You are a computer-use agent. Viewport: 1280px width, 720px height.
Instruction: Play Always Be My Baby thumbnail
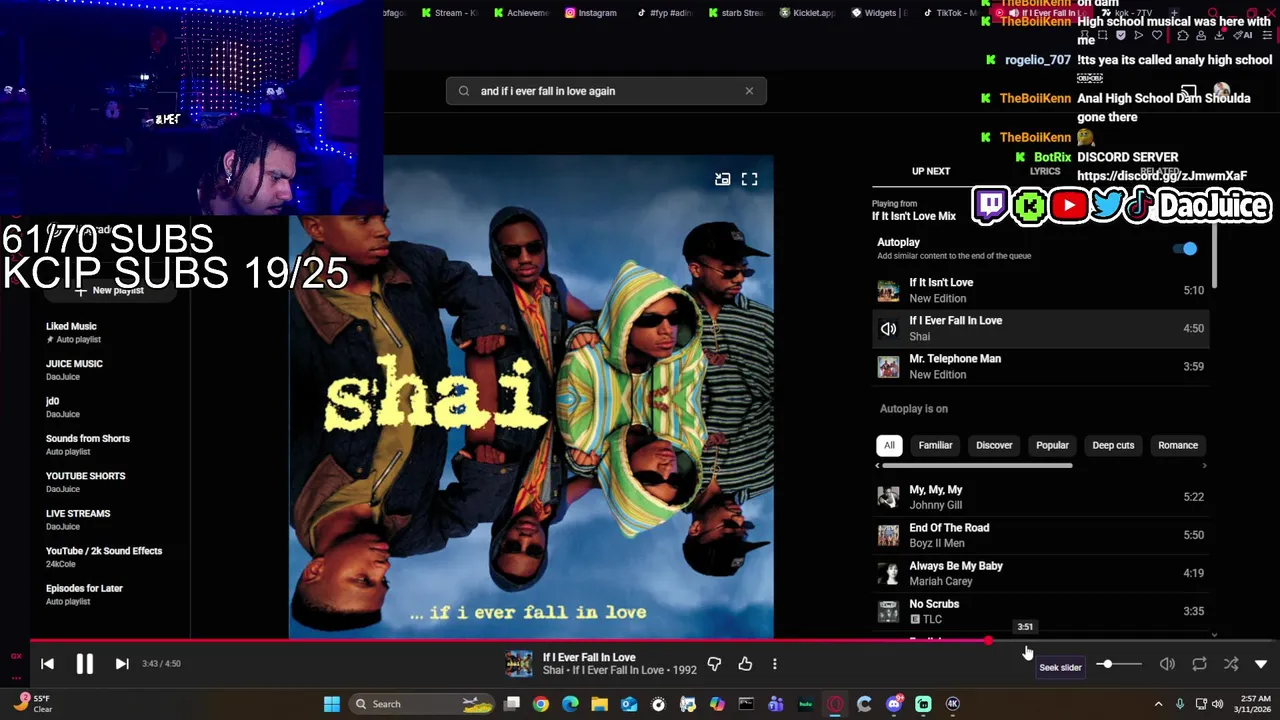tap(888, 573)
